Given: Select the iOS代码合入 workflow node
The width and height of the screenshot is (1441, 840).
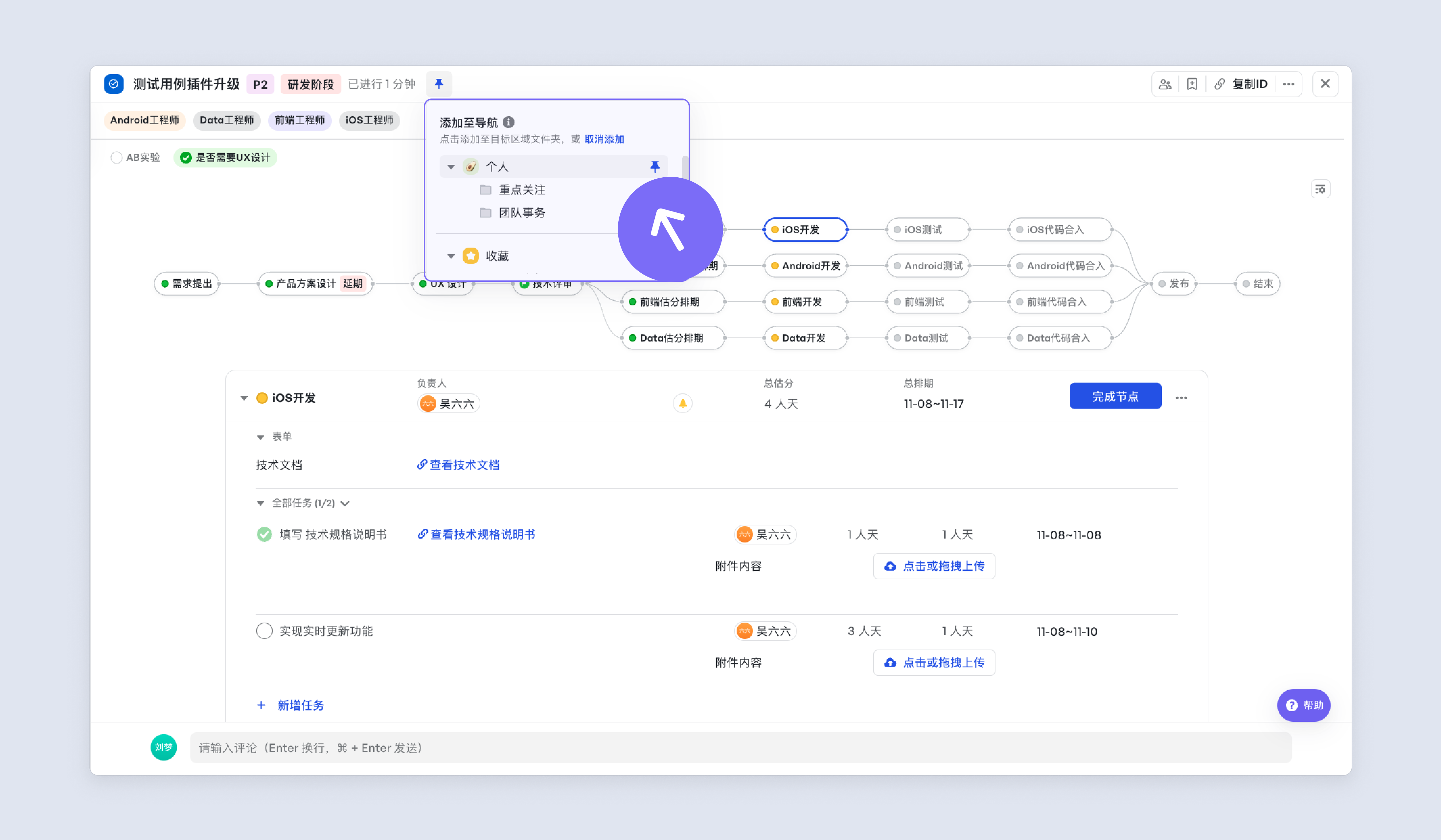Looking at the screenshot, I should [x=1061, y=230].
